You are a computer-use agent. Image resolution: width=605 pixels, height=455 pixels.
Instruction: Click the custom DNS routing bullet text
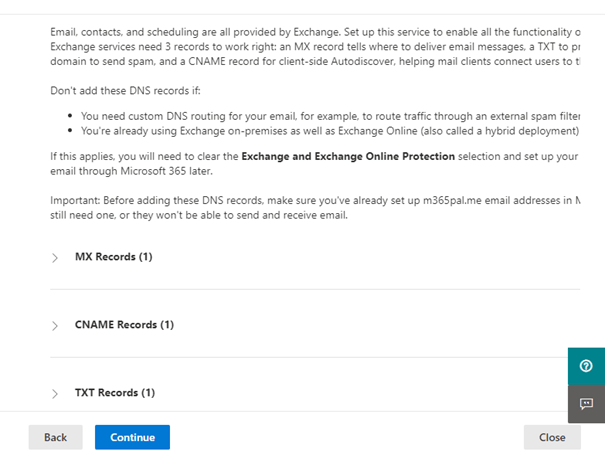(x=330, y=115)
